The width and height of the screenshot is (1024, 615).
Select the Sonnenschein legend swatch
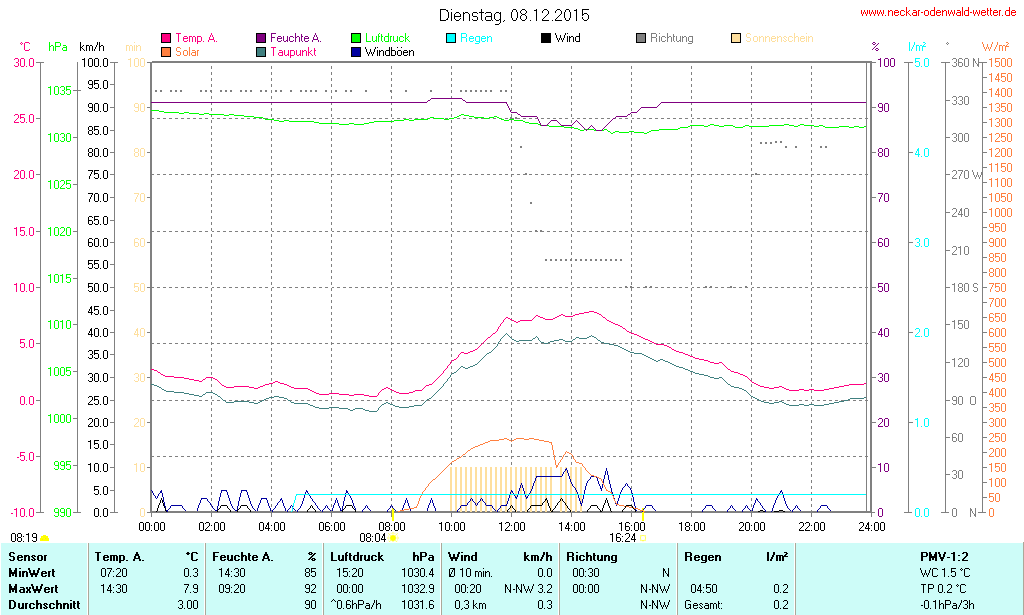point(736,38)
